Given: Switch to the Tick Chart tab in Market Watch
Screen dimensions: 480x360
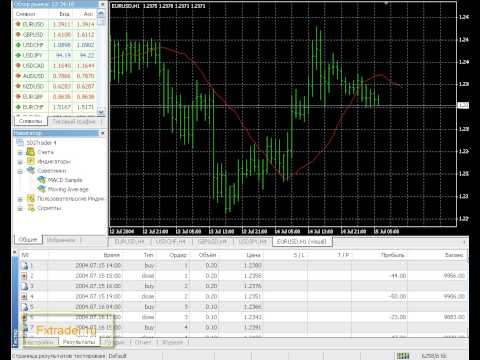Looking at the screenshot, I should pos(74,122).
